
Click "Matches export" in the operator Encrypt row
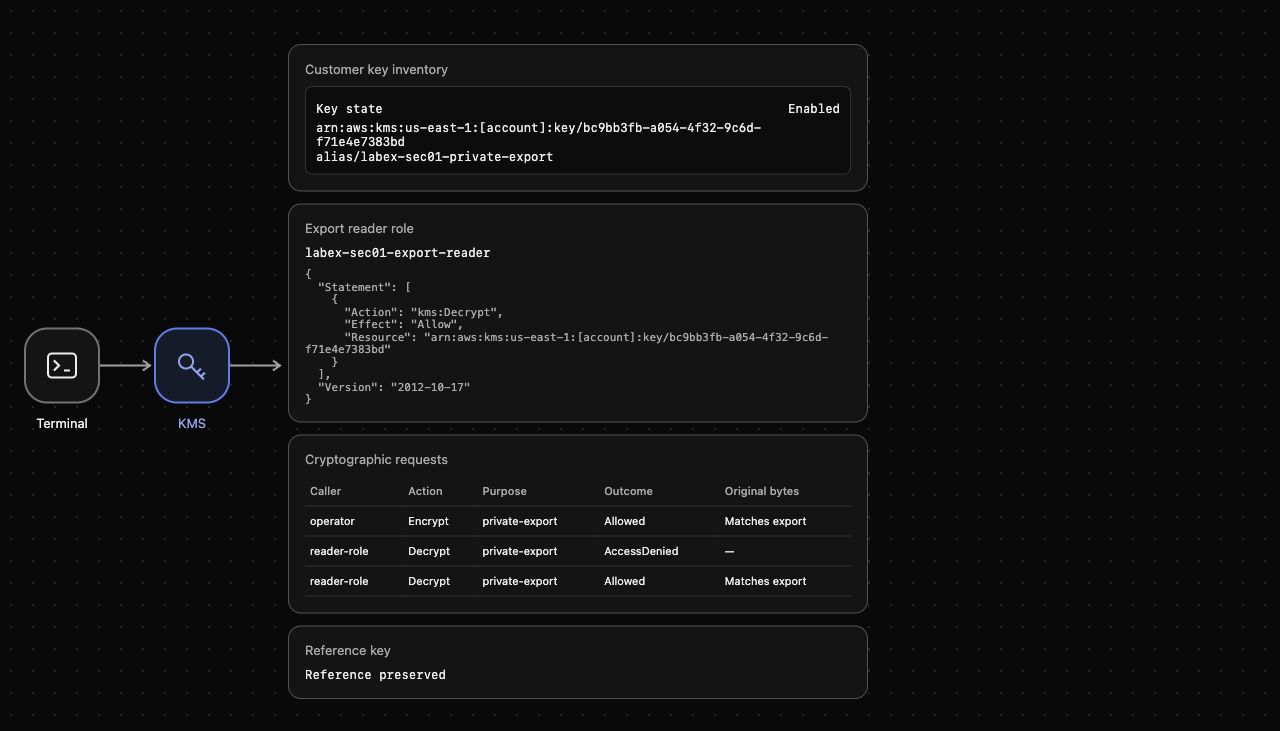765,522
